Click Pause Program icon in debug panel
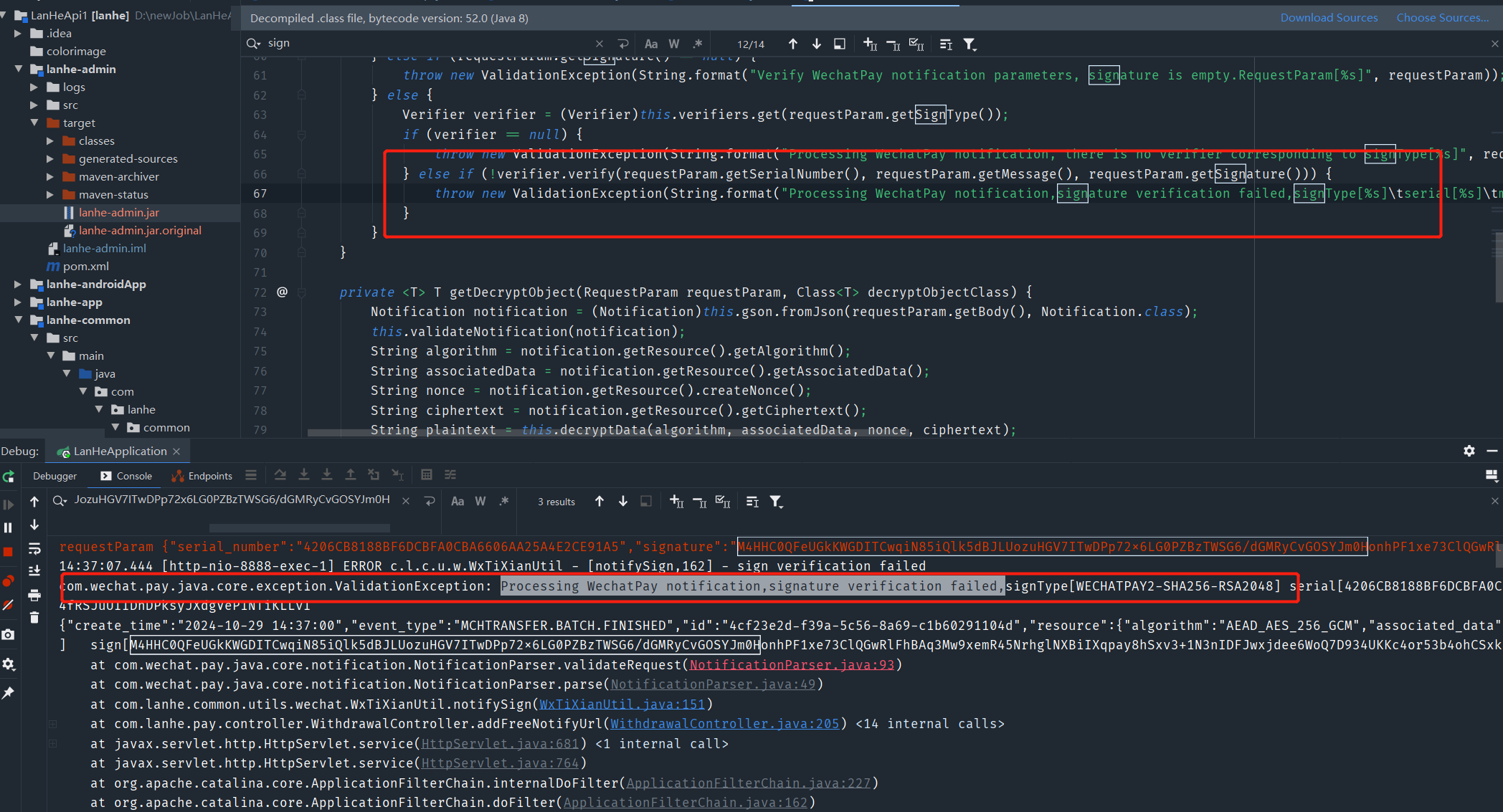This screenshot has height=812, width=1503. click(9, 527)
